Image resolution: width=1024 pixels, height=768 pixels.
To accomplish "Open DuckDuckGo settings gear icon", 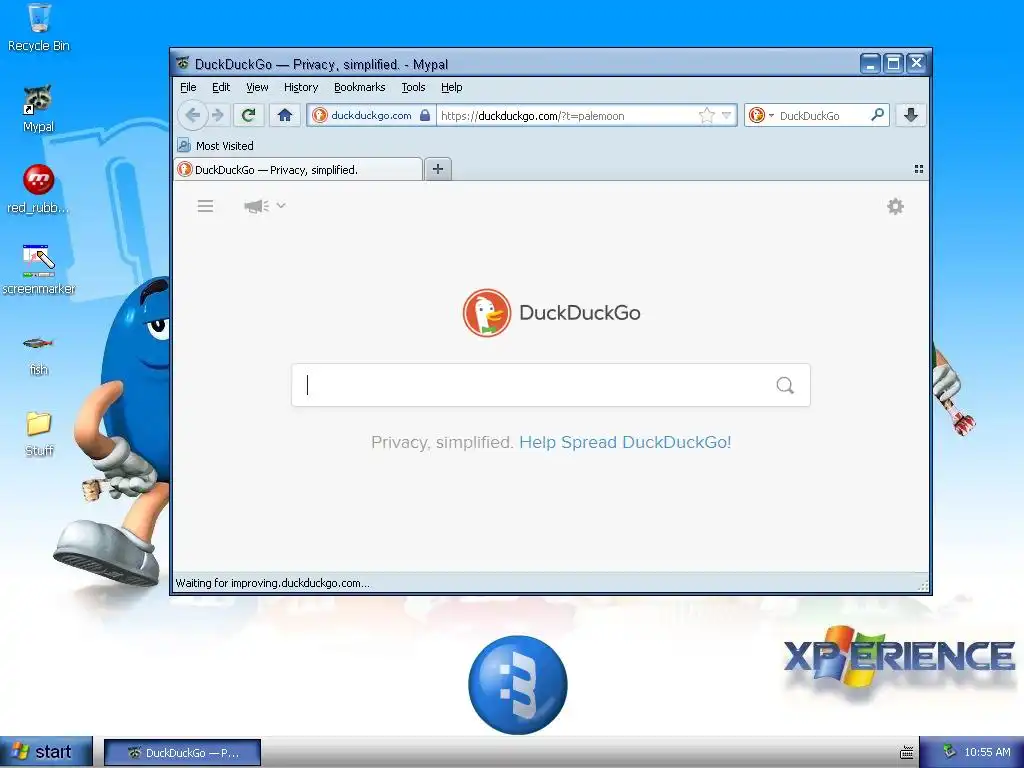I will 895,206.
